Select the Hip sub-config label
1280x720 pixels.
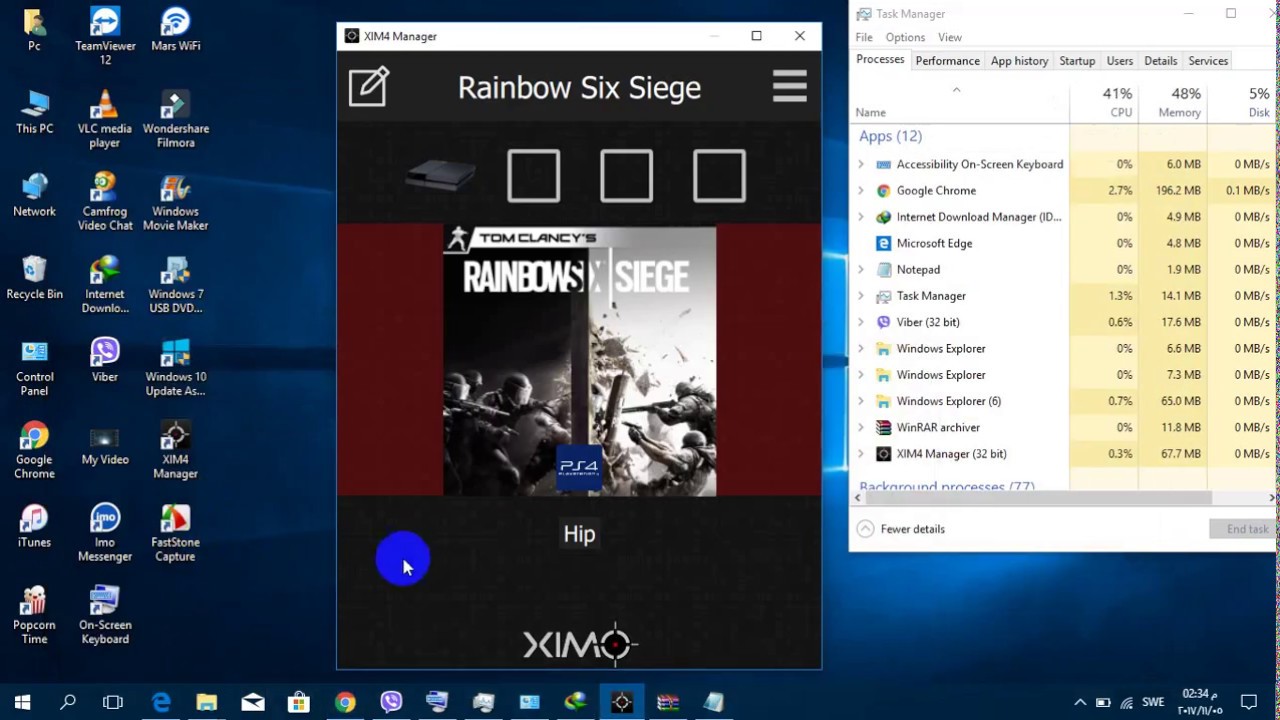click(579, 534)
